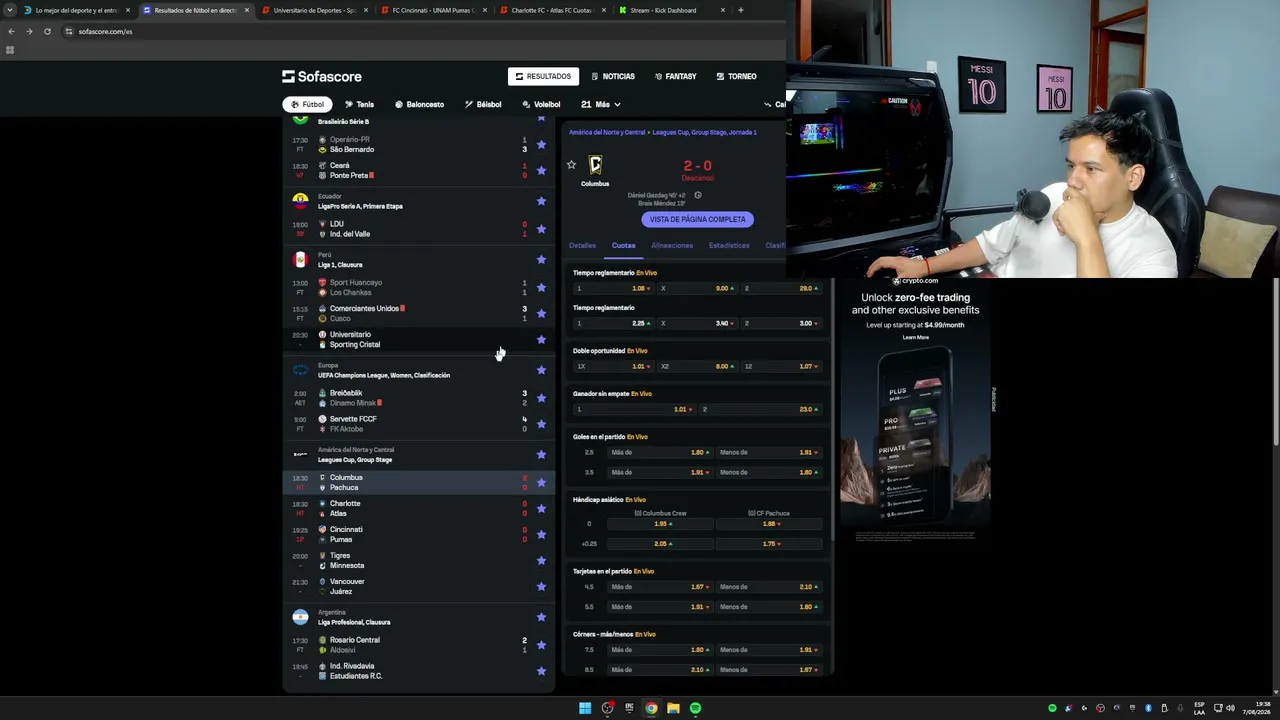This screenshot has width=1280, height=720.
Task: Open the América del Norte y Central breadcrumb
Action: point(607,132)
